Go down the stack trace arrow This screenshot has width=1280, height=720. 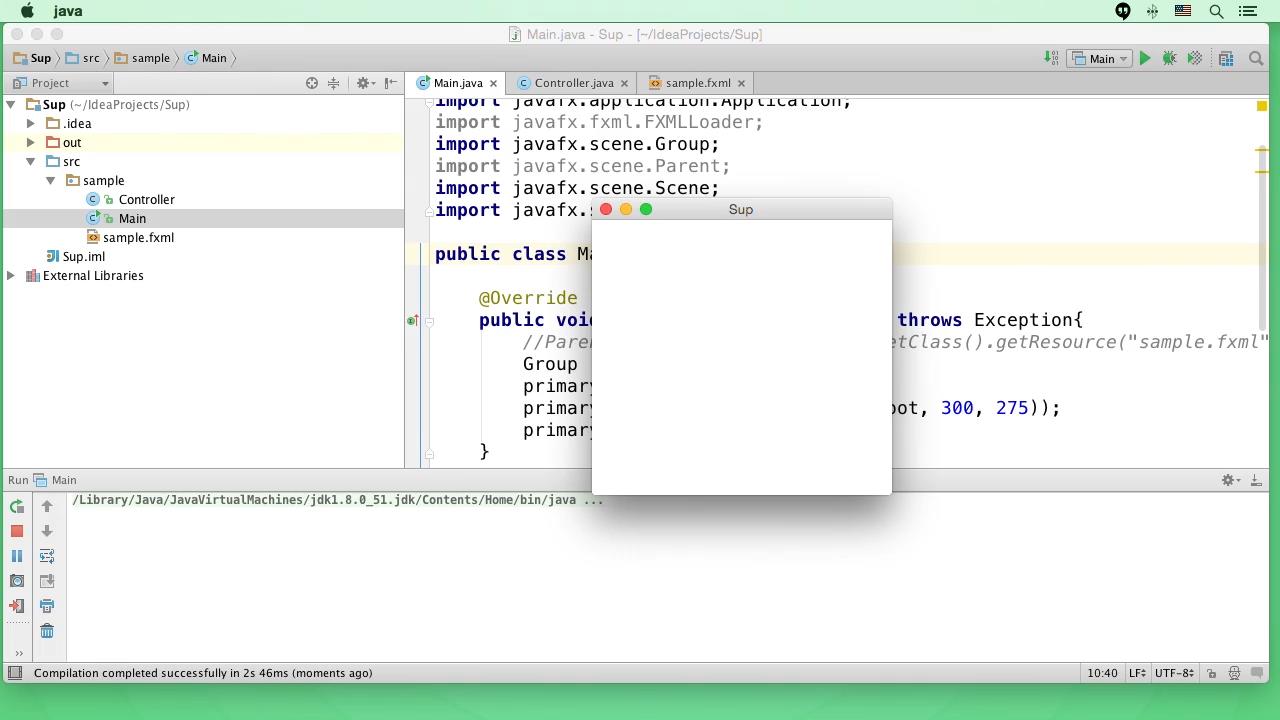coord(47,531)
